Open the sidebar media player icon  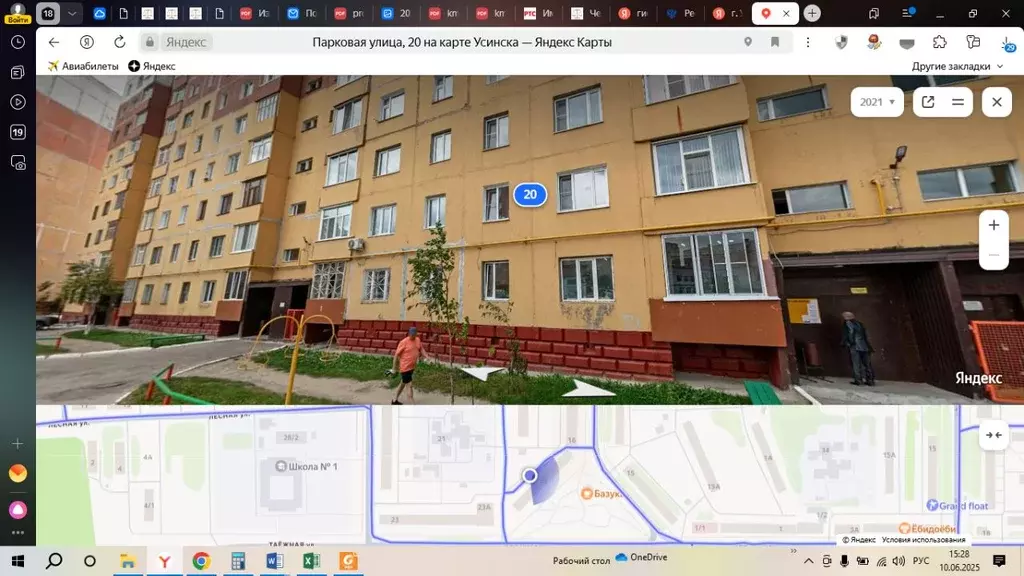tap(18, 102)
